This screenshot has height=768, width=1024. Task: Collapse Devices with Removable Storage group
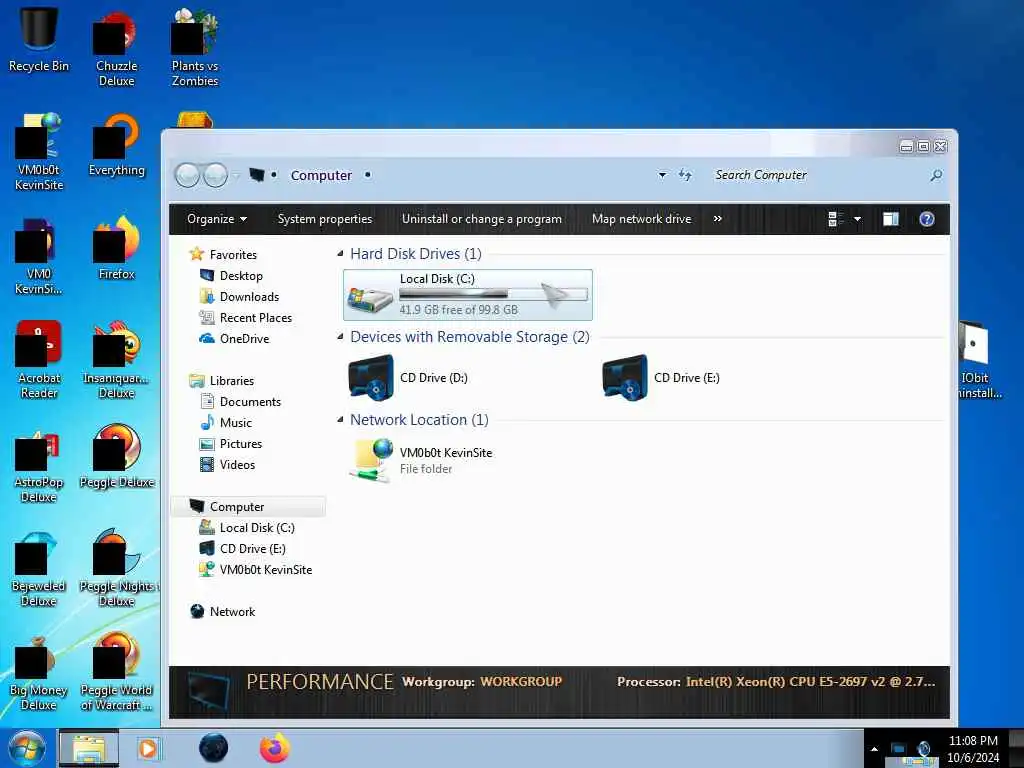340,336
